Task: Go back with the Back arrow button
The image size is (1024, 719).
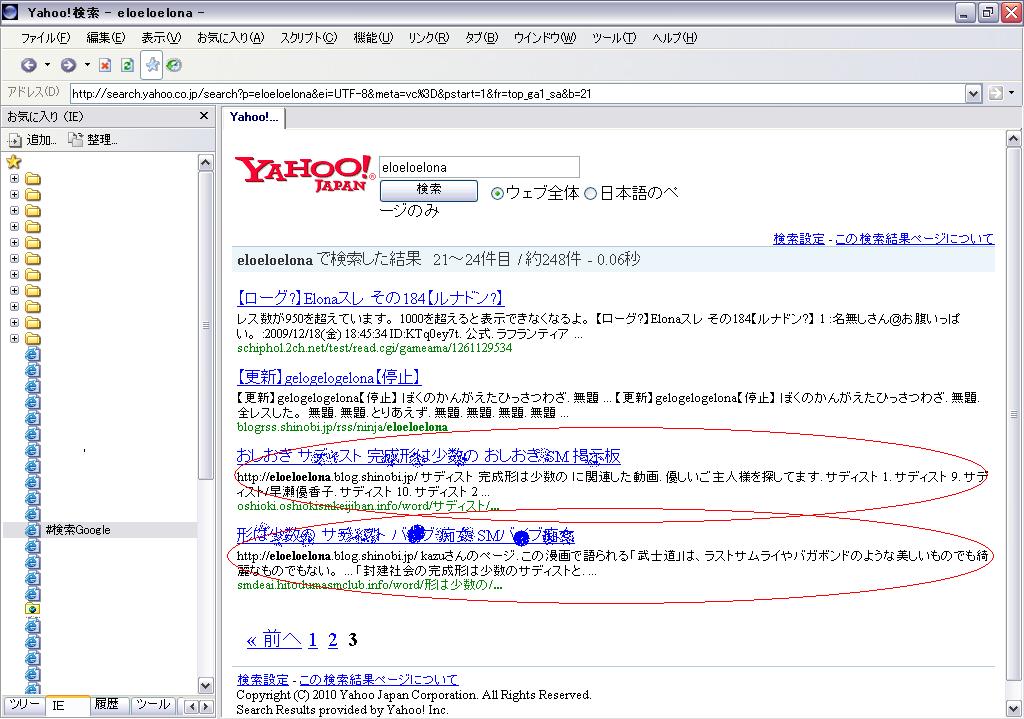Action: point(28,65)
